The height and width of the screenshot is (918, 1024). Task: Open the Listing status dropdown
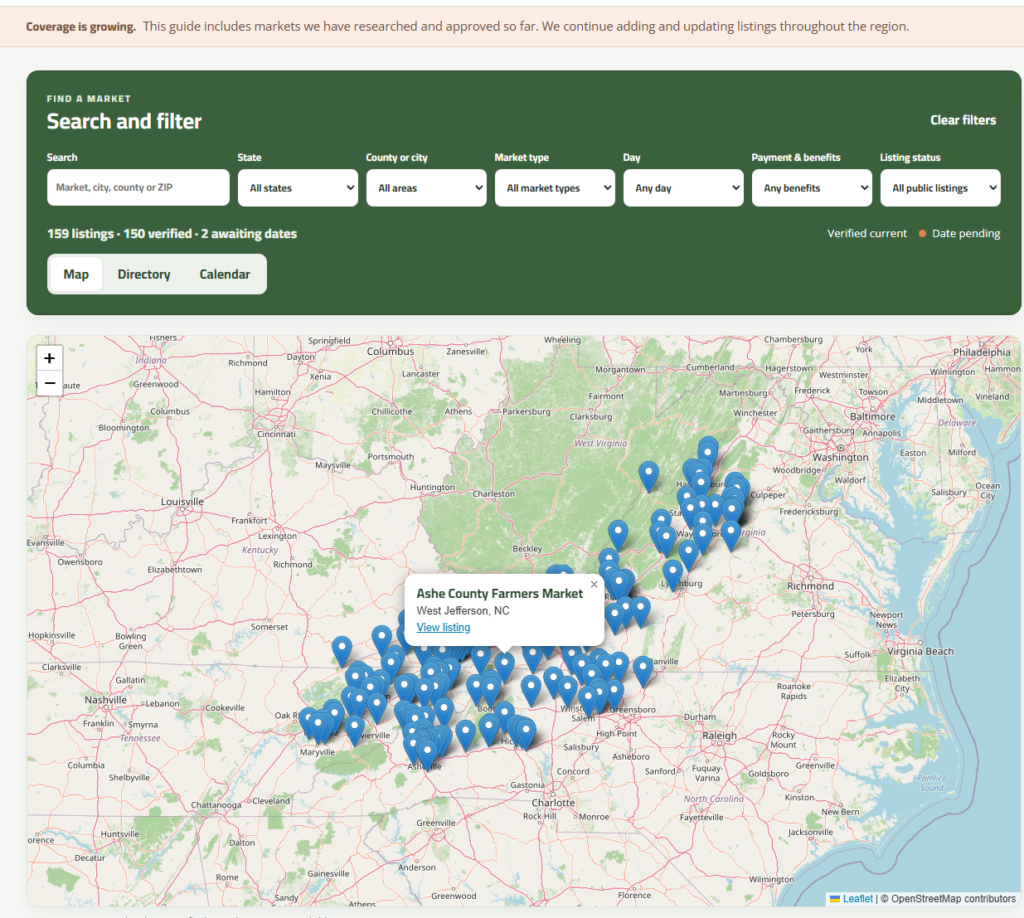(x=940, y=188)
